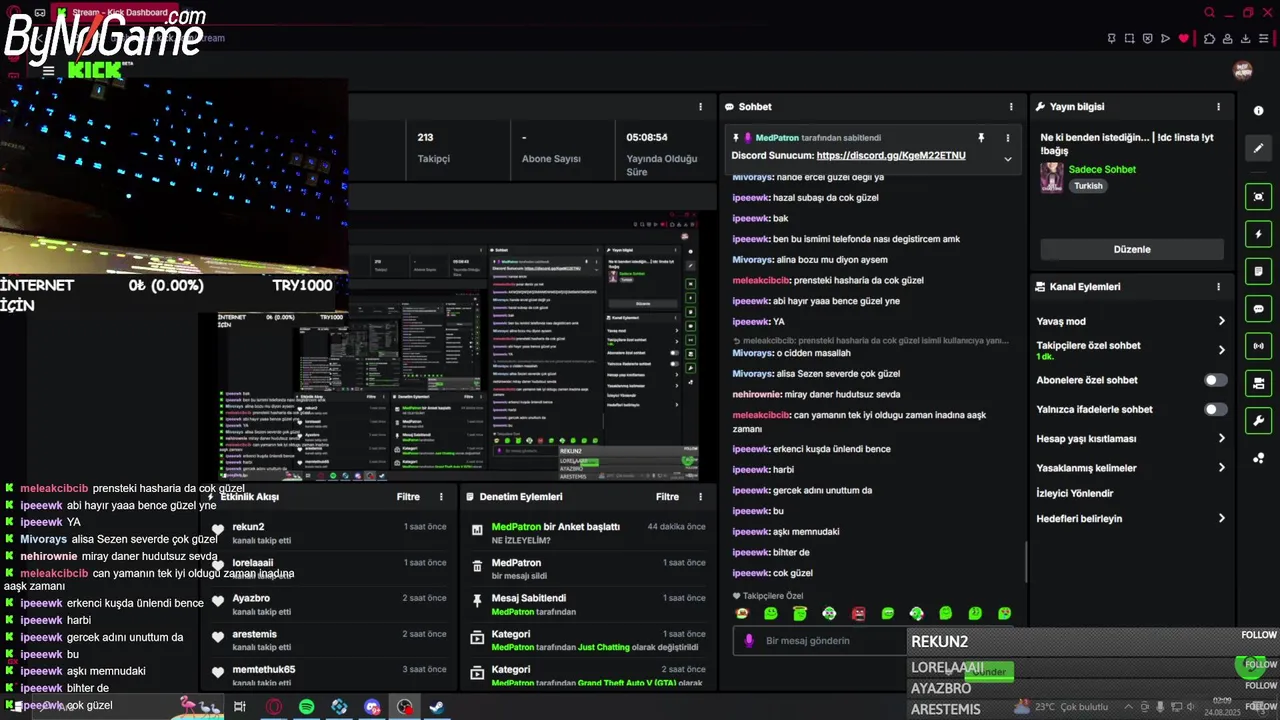Open the Yayın bilgisi panel three-dot menu

pyautogui.click(x=1218, y=107)
